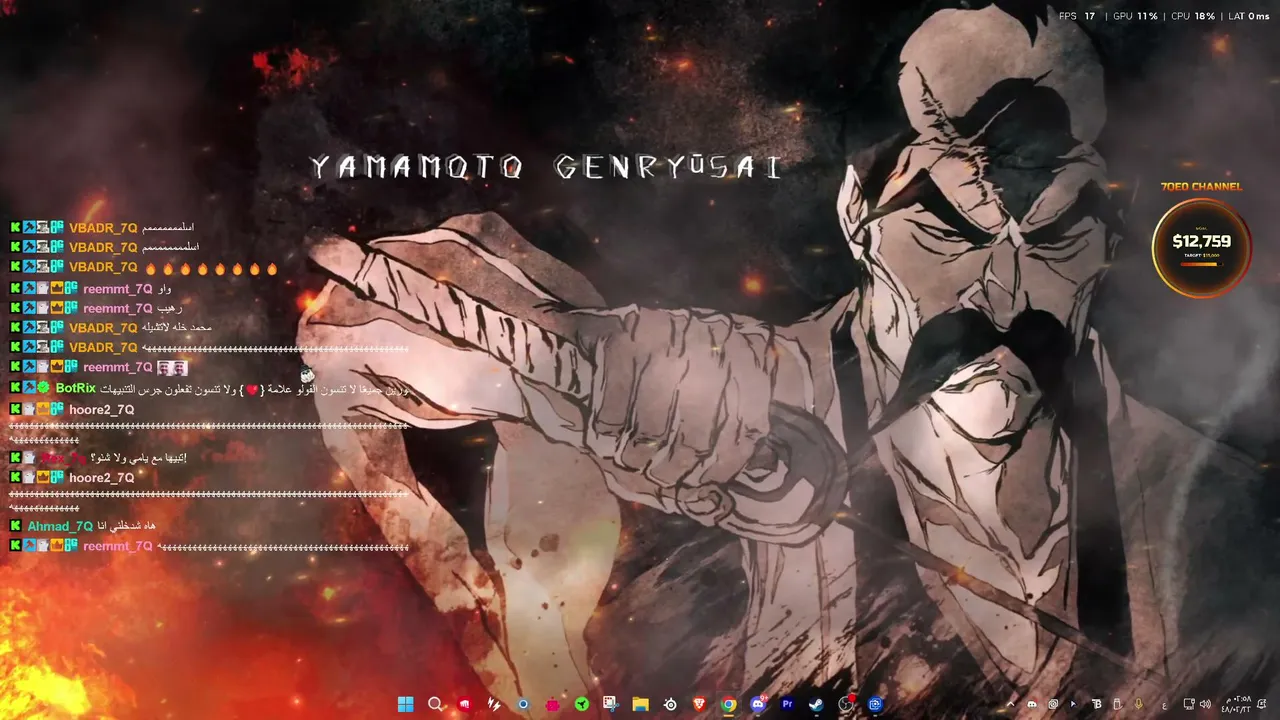Screen dimensions: 1280x720
Task: Open the Windows Start menu
Action: [x=405, y=704]
